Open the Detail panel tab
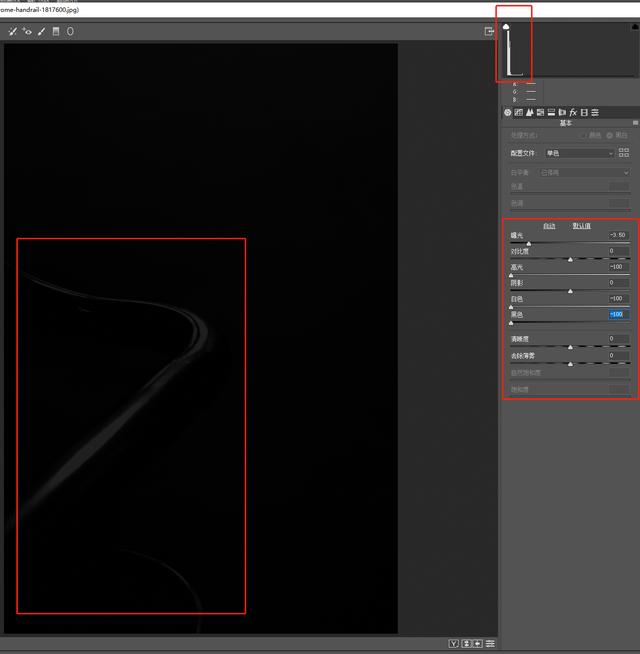Viewport: 640px width, 654px height. [x=529, y=112]
